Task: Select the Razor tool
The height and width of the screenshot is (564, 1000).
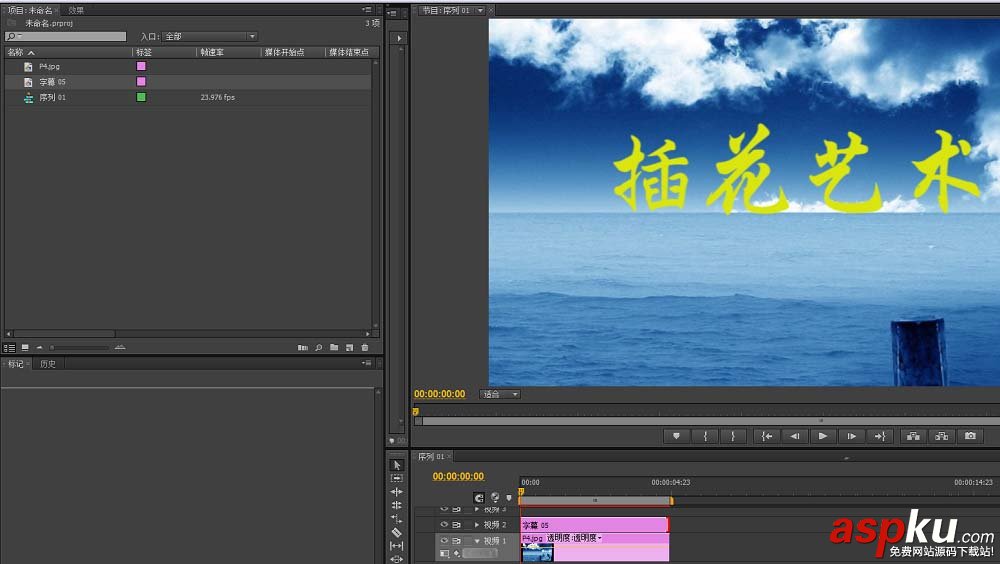Action: pyautogui.click(x=397, y=532)
